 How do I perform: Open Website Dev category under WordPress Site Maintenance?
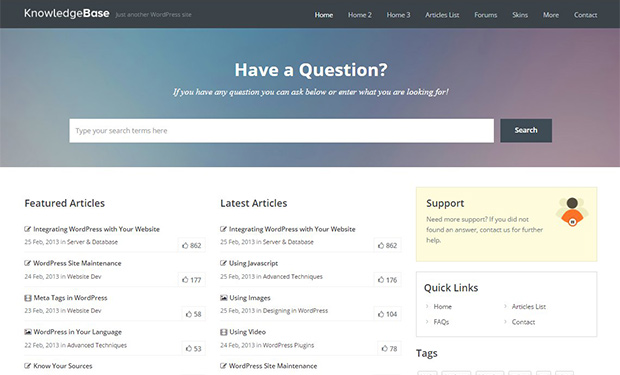pos(84,277)
